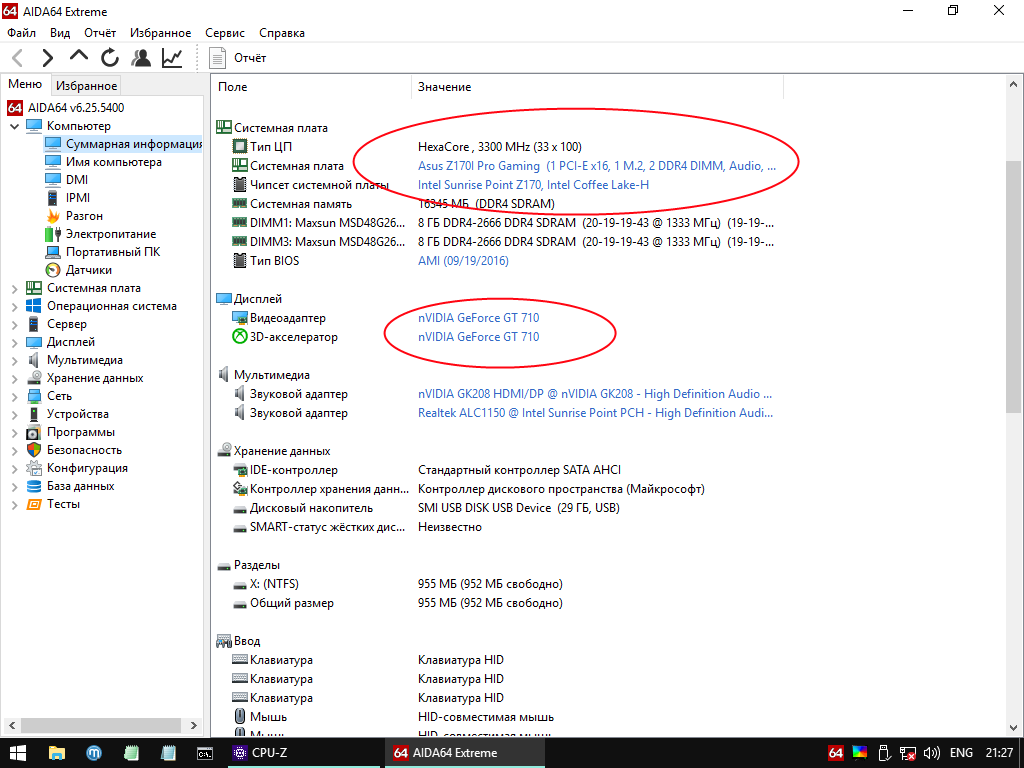The height and width of the screenshot is (768, 1024).
Task: Click the Поле column header
Action: click(x=311, y=87)
